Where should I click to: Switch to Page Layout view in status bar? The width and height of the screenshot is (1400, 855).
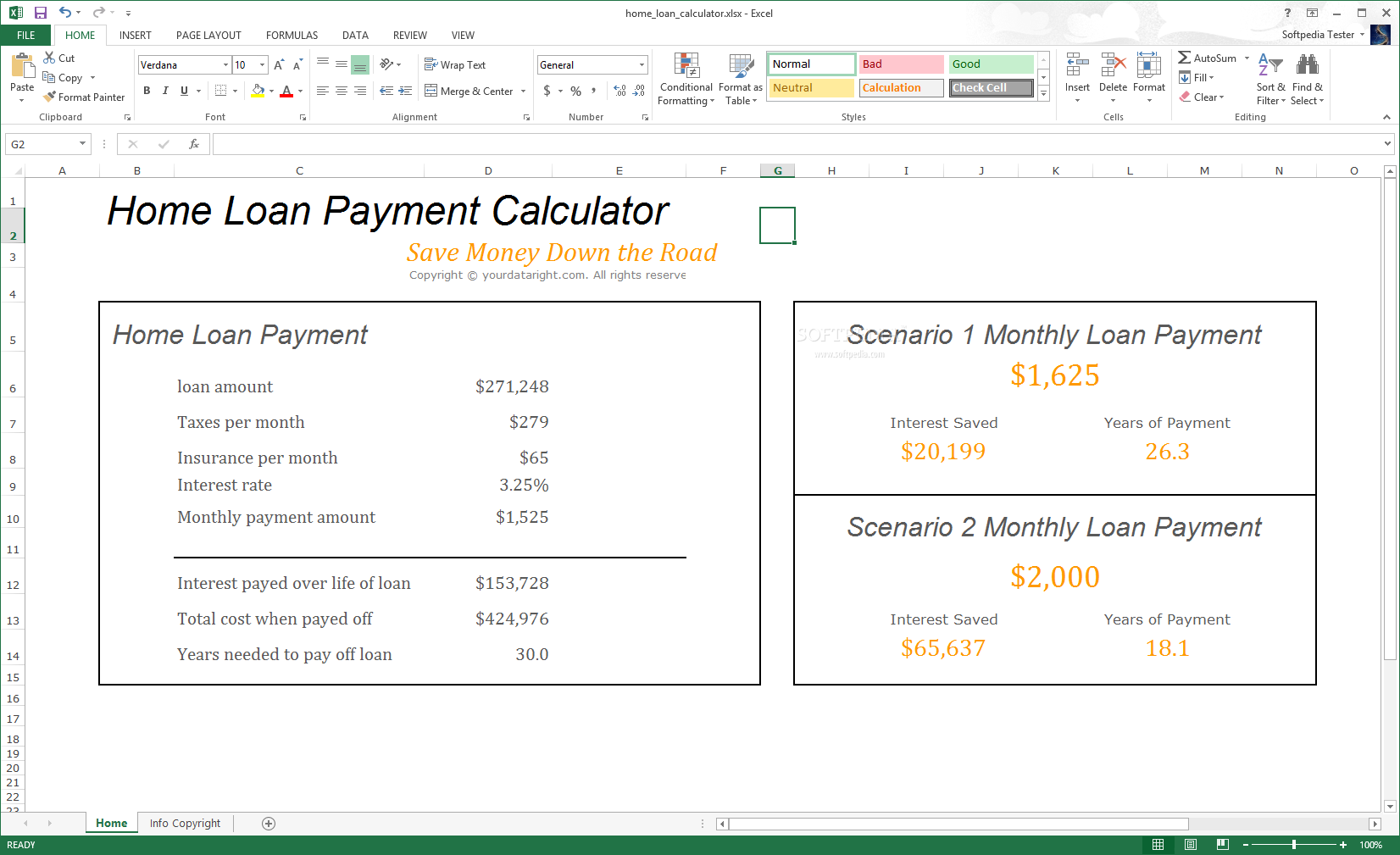coord(1191,844)
